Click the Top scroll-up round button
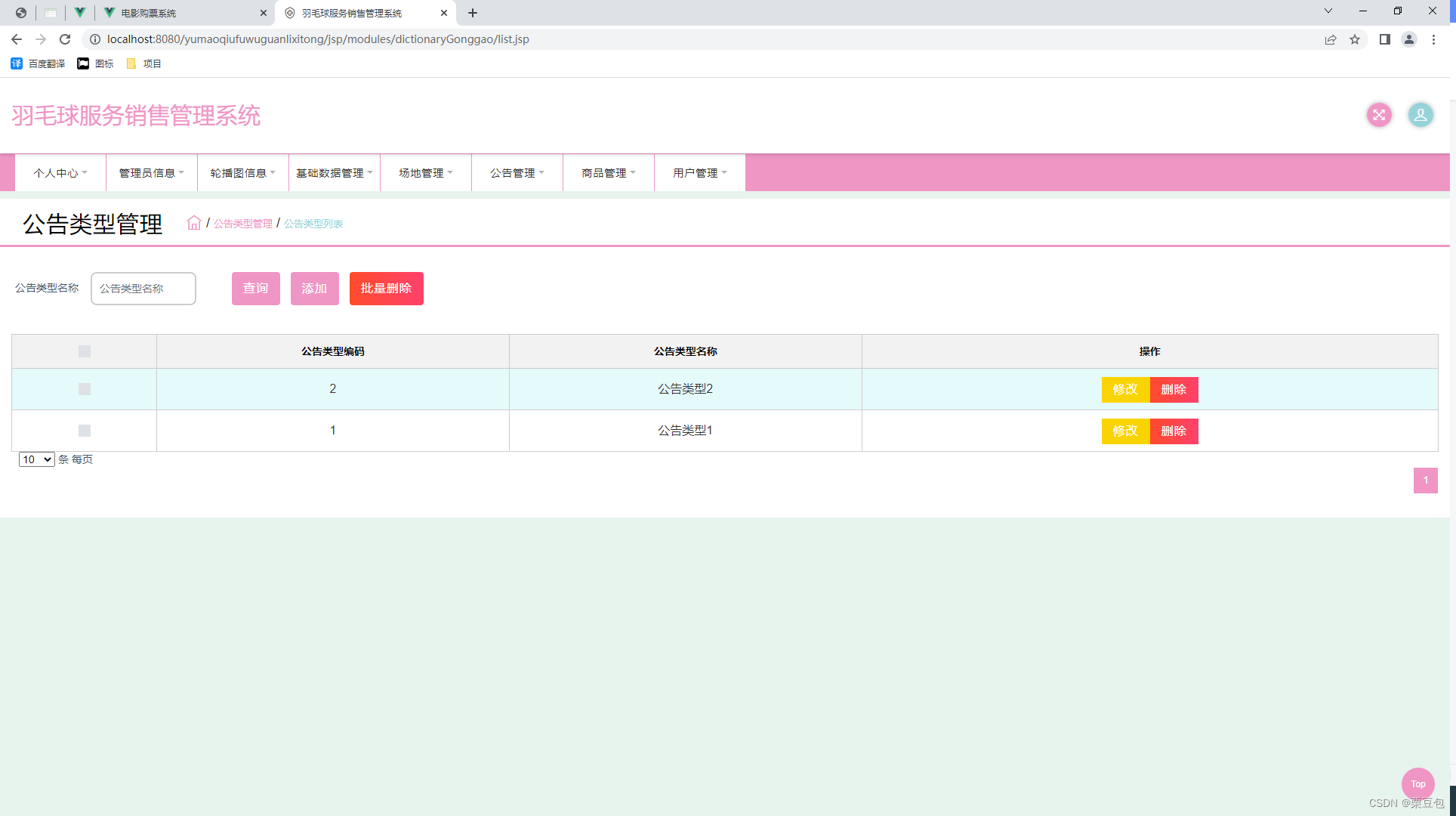Screen dimensions: 1456x816 tap(1417, 784)
